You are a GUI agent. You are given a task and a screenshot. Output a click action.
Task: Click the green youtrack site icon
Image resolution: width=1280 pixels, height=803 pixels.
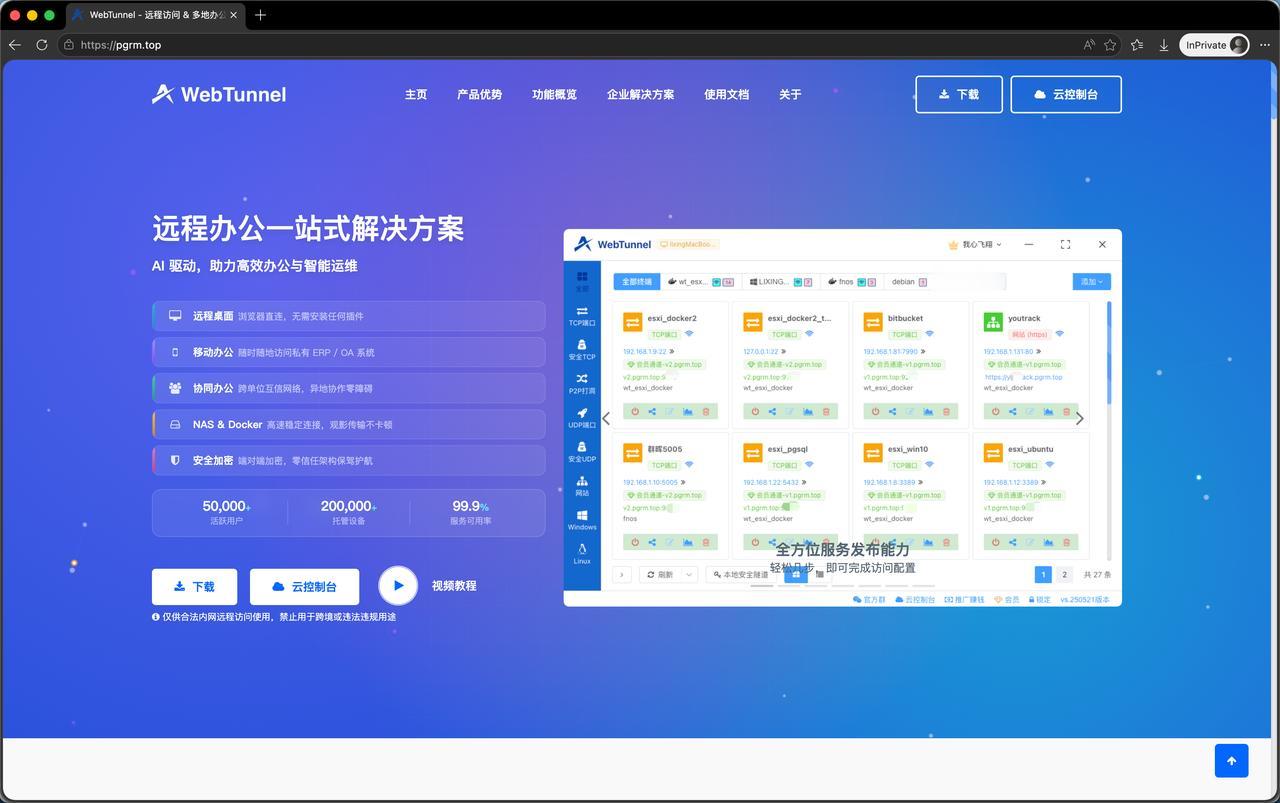click(993, 322)
